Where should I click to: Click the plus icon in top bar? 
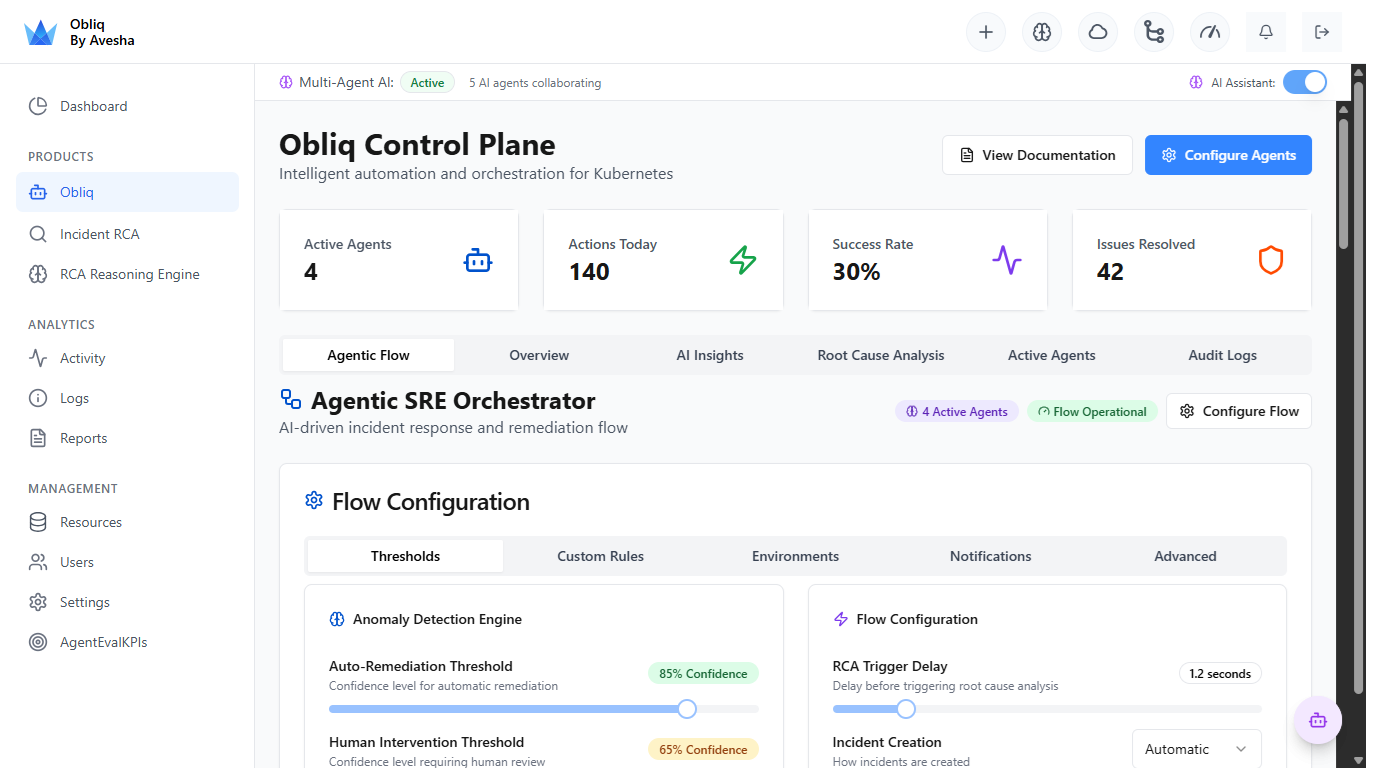pos(986,32)
